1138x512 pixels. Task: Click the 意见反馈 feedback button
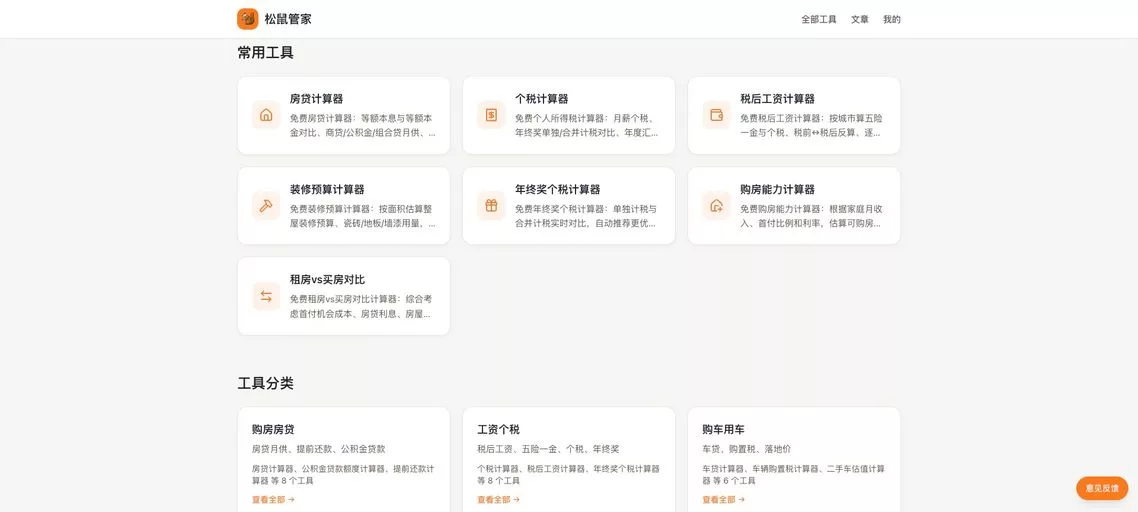(1102, 489)
